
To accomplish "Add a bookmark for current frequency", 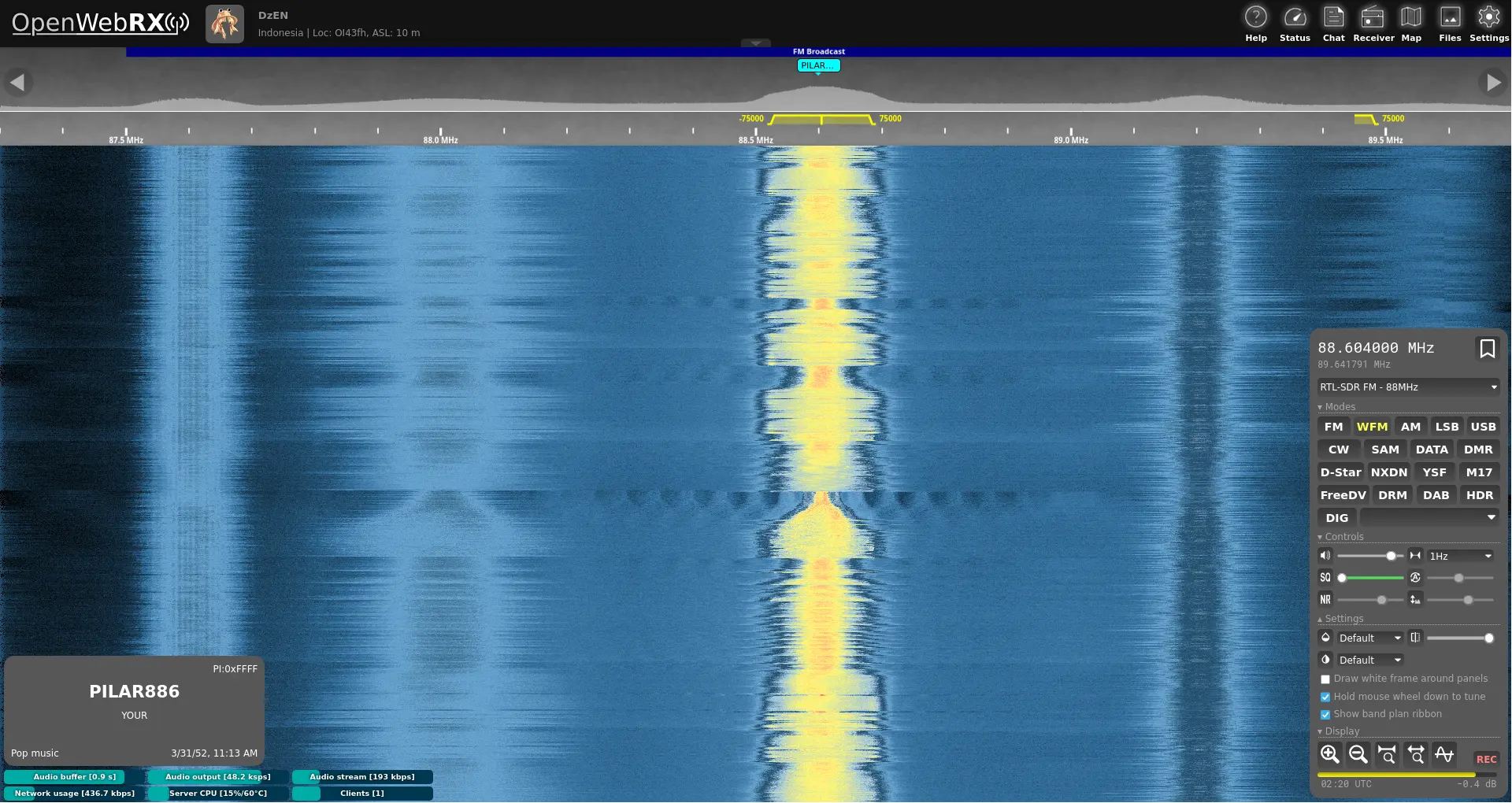I will pos(1487,349).
